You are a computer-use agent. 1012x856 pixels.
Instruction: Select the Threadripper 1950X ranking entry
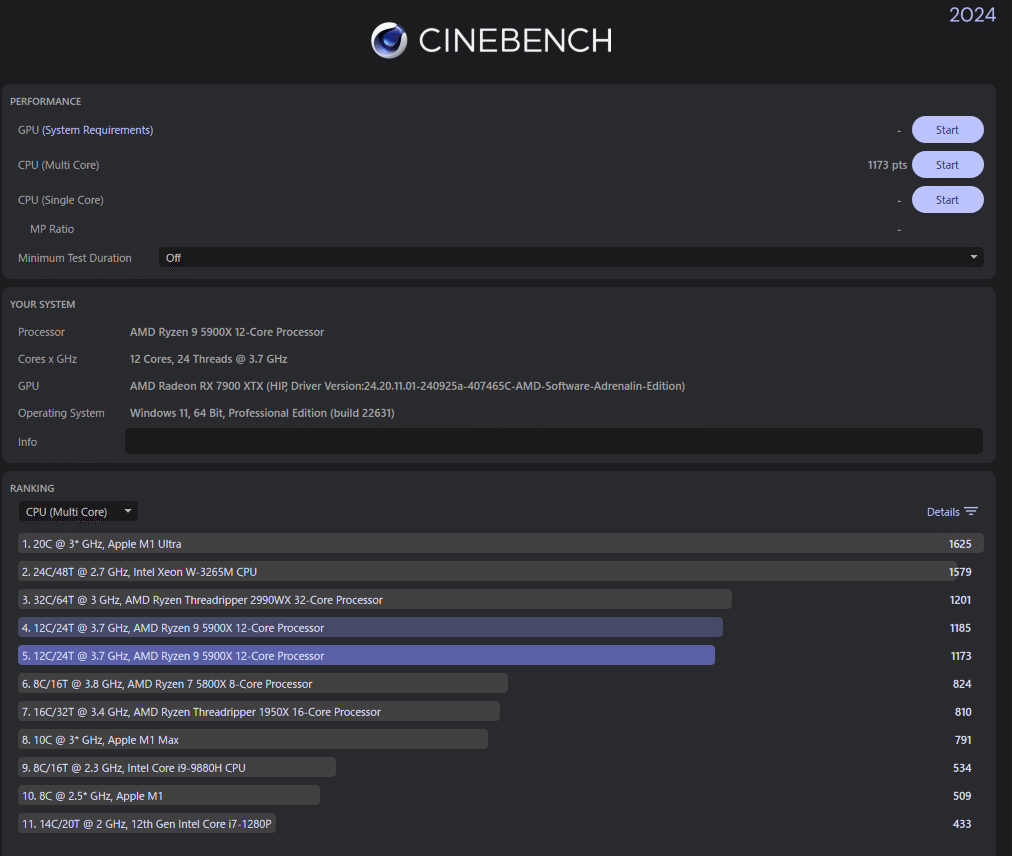259,712
